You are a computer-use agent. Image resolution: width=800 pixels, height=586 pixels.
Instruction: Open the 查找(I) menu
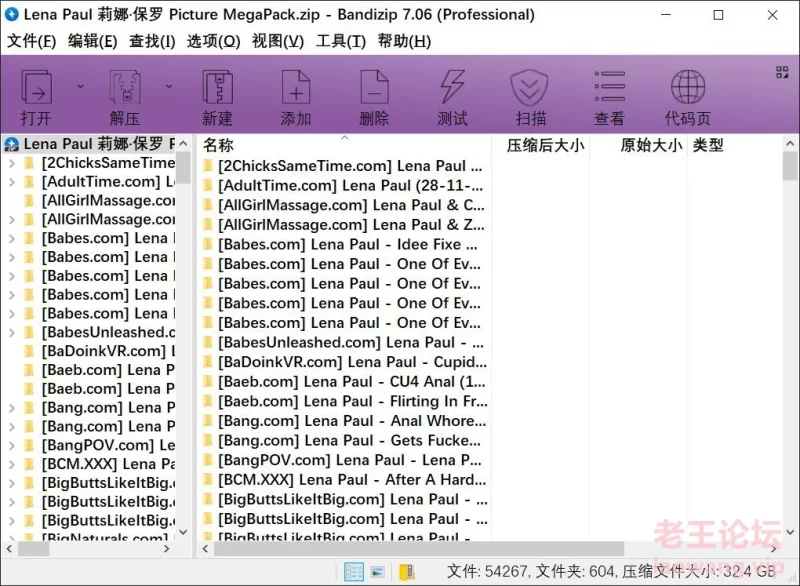152,41
